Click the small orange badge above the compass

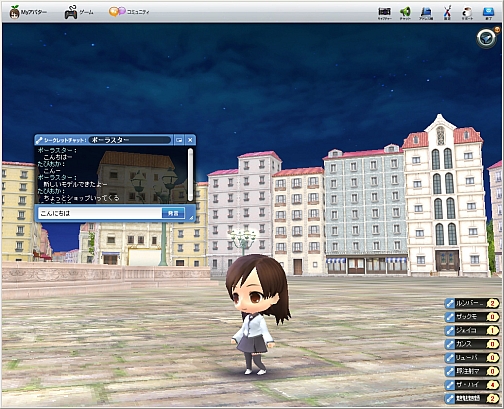coord(498,29)
